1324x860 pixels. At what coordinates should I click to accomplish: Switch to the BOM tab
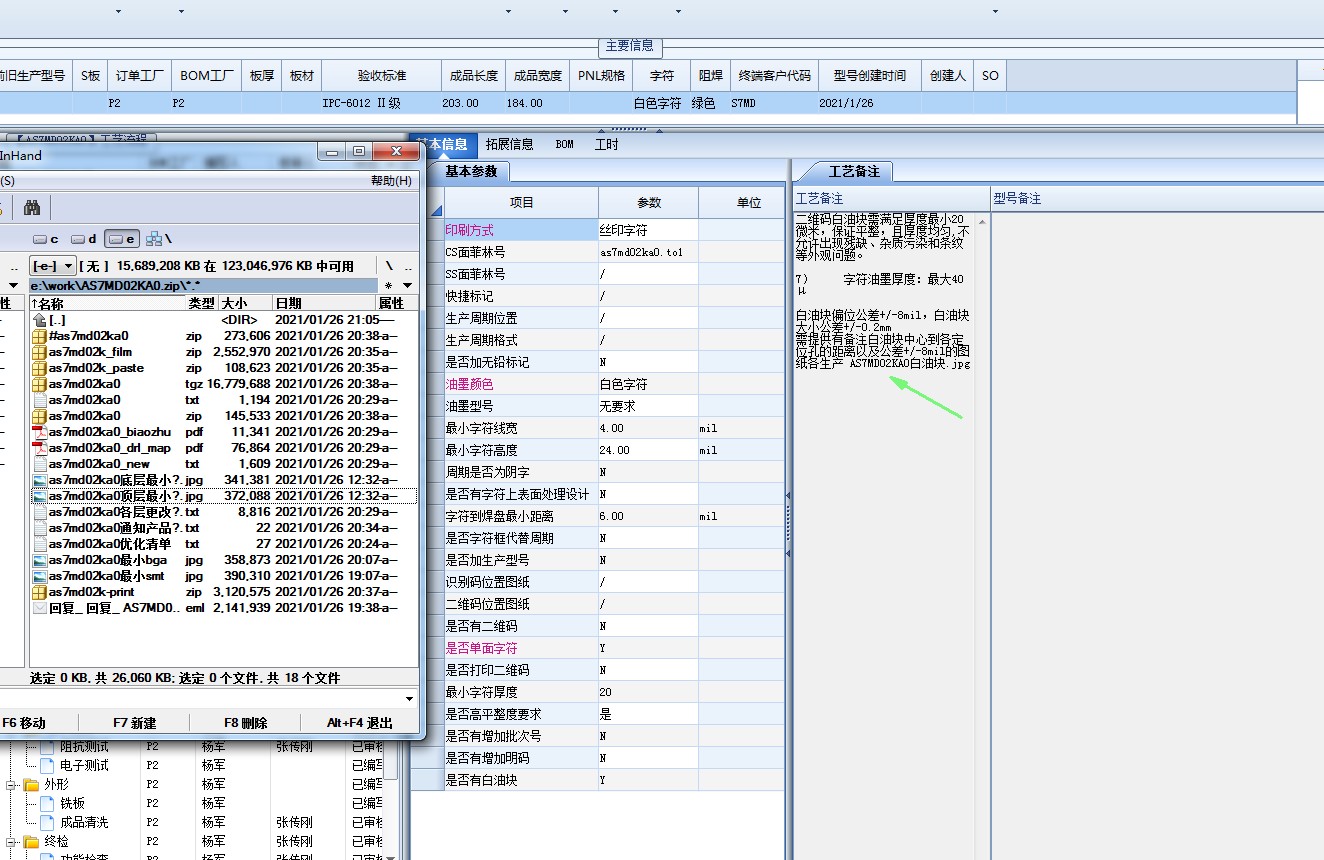pyautogui.click(x=565, y=144)
